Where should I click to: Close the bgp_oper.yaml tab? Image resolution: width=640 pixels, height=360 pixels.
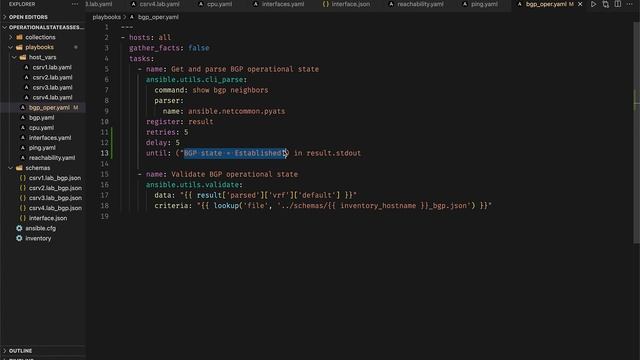click(x=580, y=4)
